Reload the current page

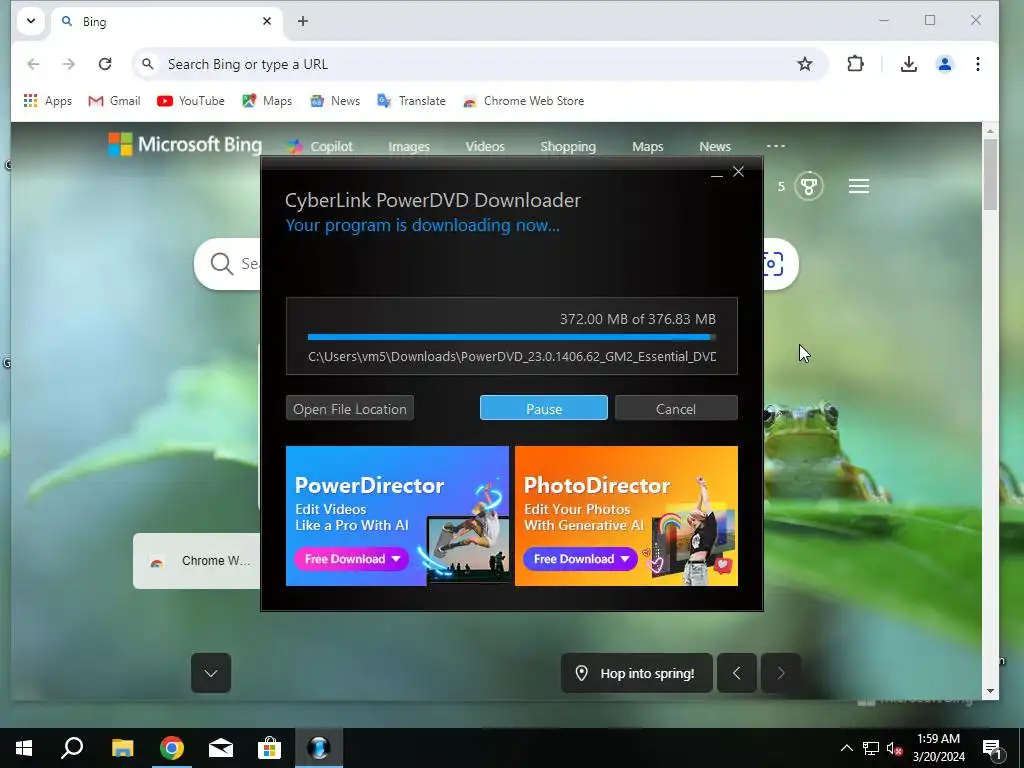(x=104, y=64)
